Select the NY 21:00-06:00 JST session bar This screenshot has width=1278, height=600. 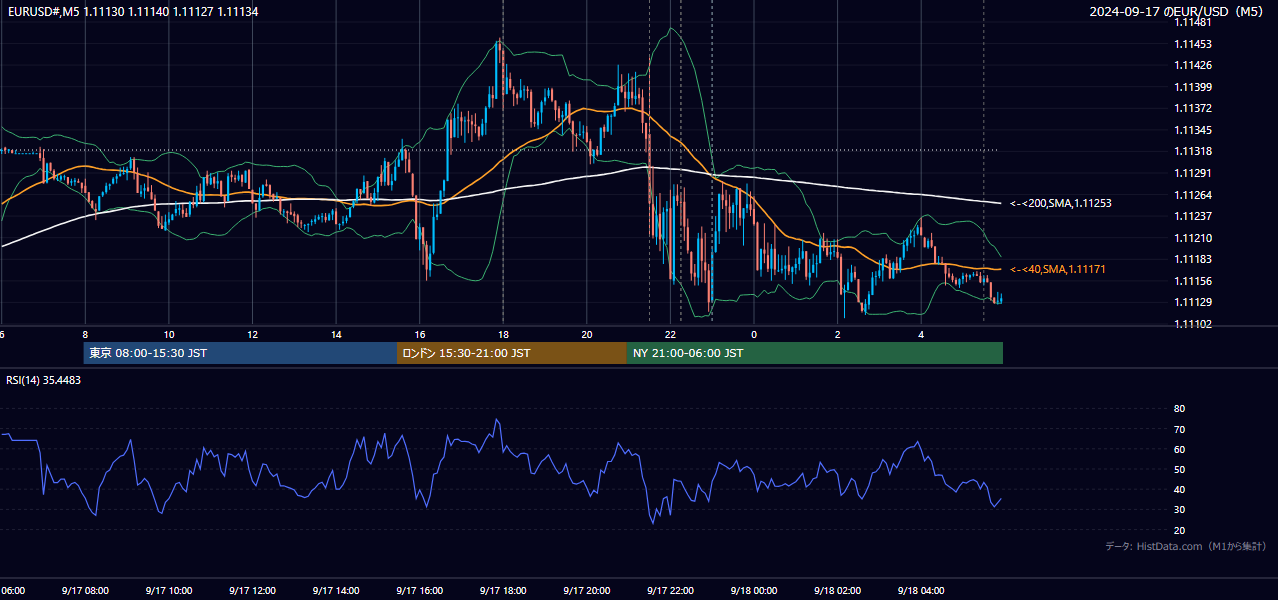pos(815,353)
